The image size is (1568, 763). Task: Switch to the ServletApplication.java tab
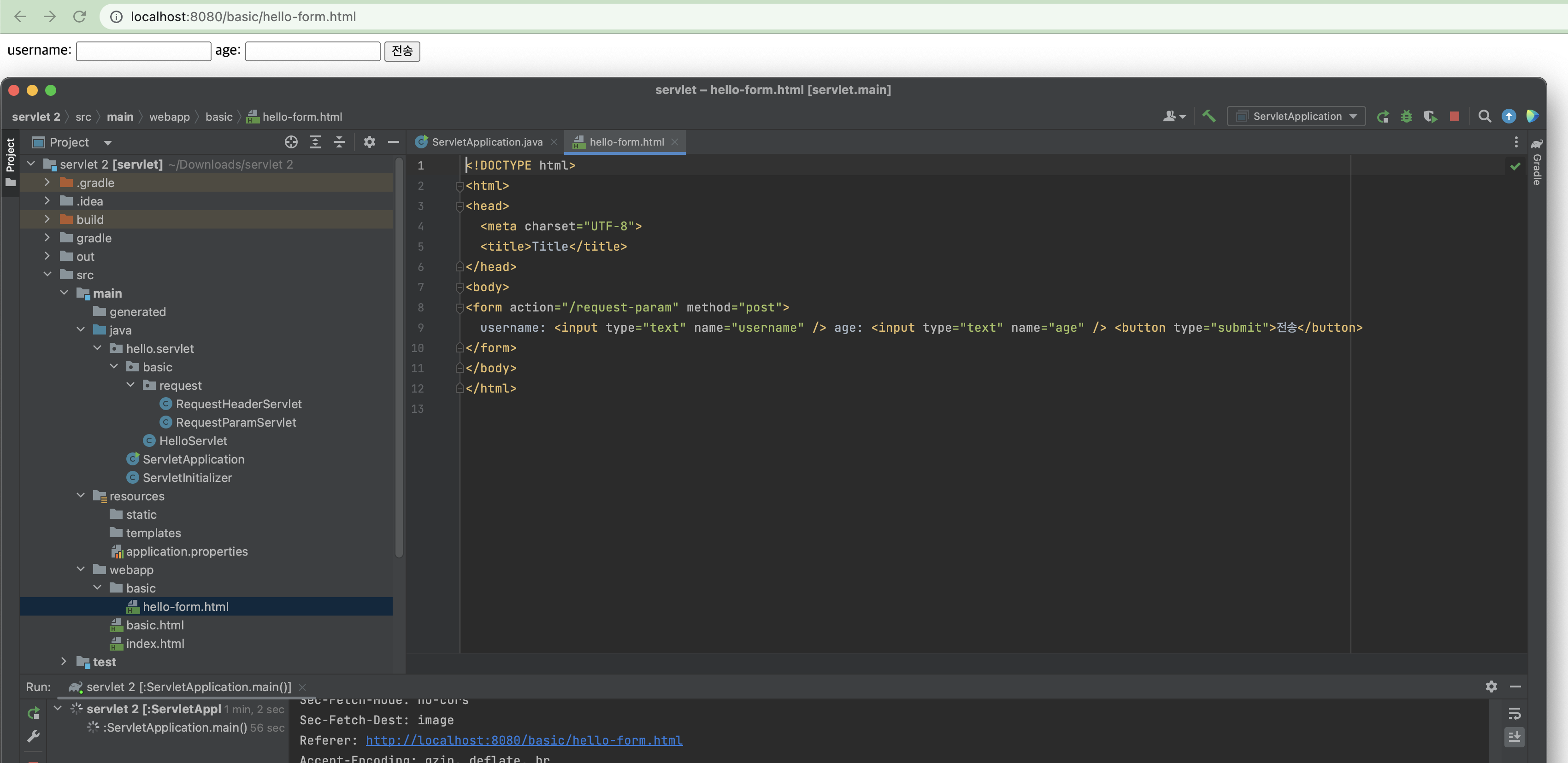(x=486, y=142)
